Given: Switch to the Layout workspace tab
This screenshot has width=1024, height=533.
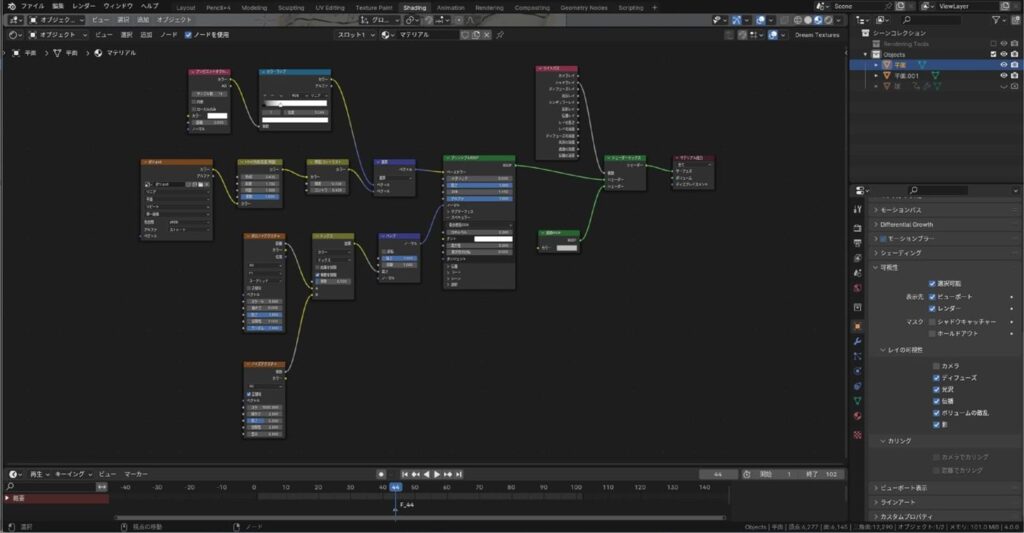Looking at the screenshot, I should (x=186, y=8).
